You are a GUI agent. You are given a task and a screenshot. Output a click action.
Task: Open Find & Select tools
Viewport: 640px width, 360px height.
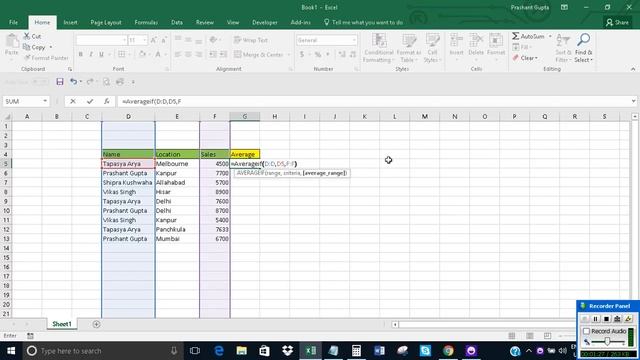click(583, 48)
